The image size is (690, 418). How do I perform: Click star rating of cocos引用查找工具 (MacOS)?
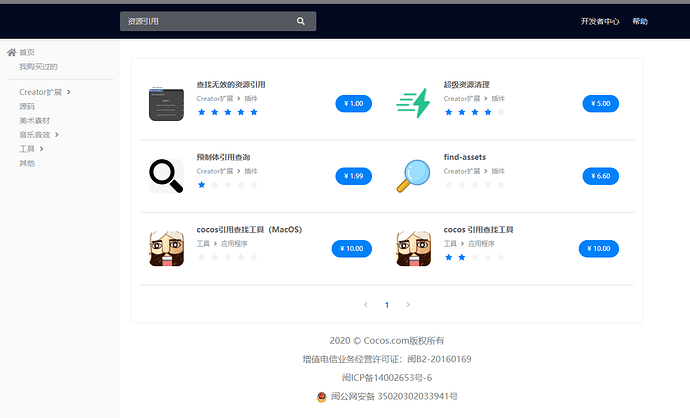tap(228, 257)
